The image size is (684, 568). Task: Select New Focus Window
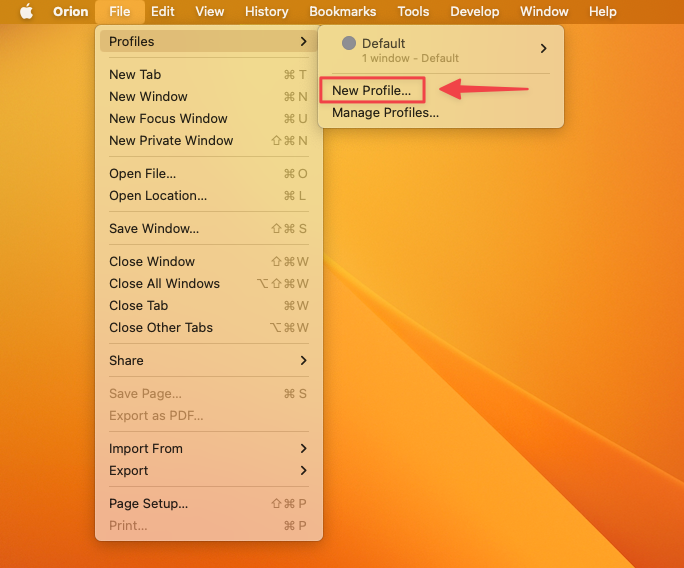point(168,119)
